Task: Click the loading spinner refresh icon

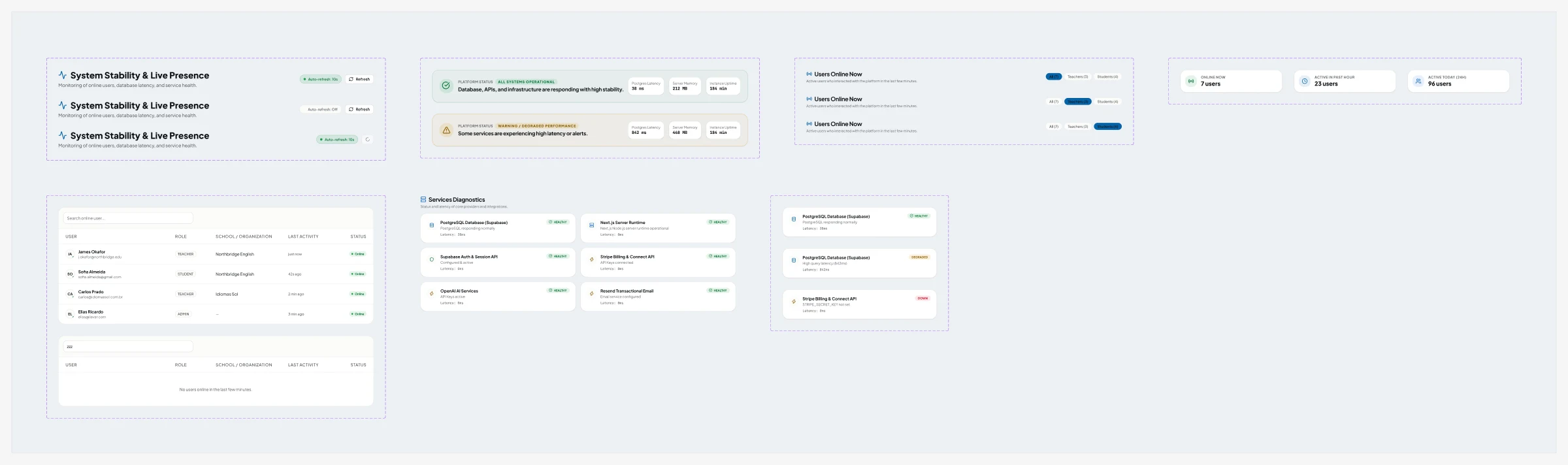Action: pyautogui.click(x=368, y=139)
